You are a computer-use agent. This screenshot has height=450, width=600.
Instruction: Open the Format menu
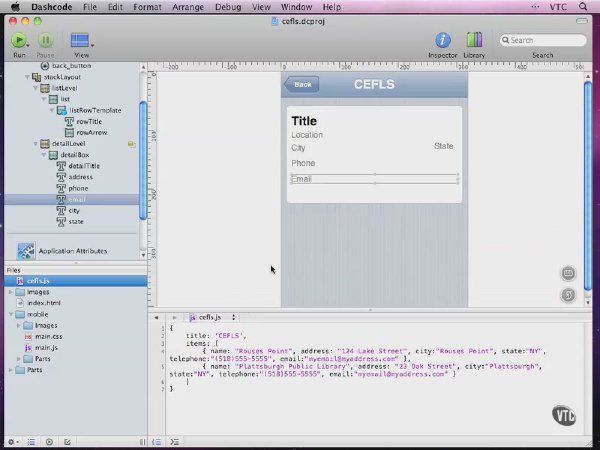[147, 7]
